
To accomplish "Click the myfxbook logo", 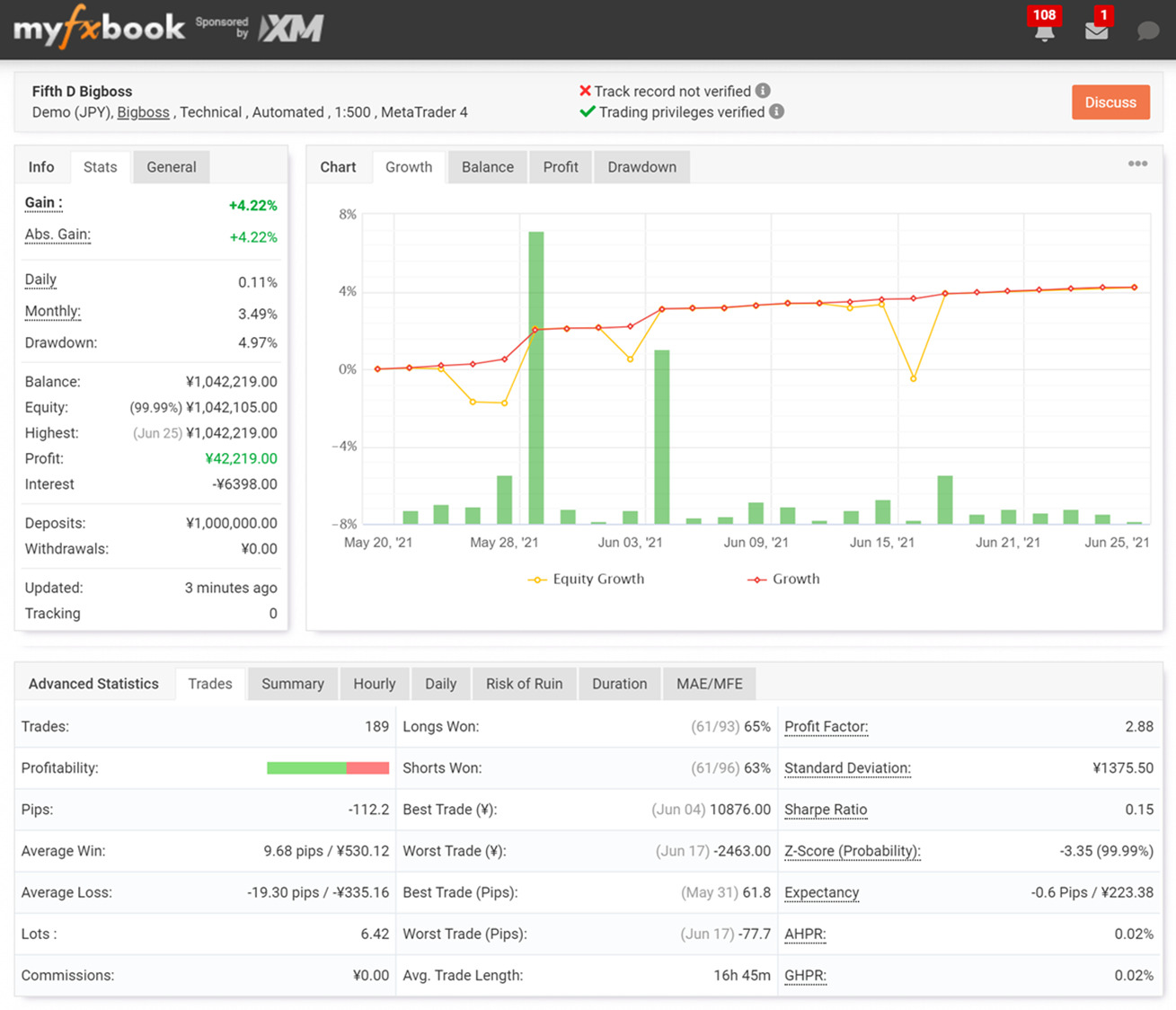I will click(x=99, y=29).
